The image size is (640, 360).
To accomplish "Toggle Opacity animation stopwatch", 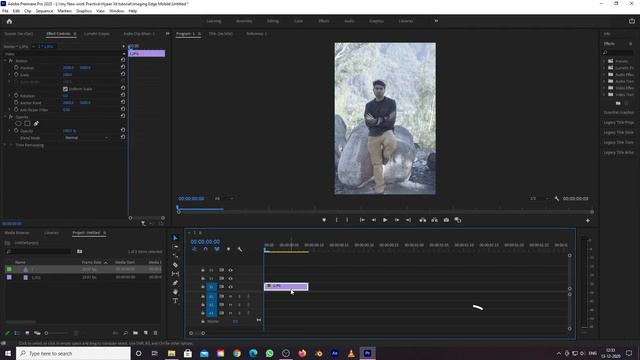I will pos(16,131).
